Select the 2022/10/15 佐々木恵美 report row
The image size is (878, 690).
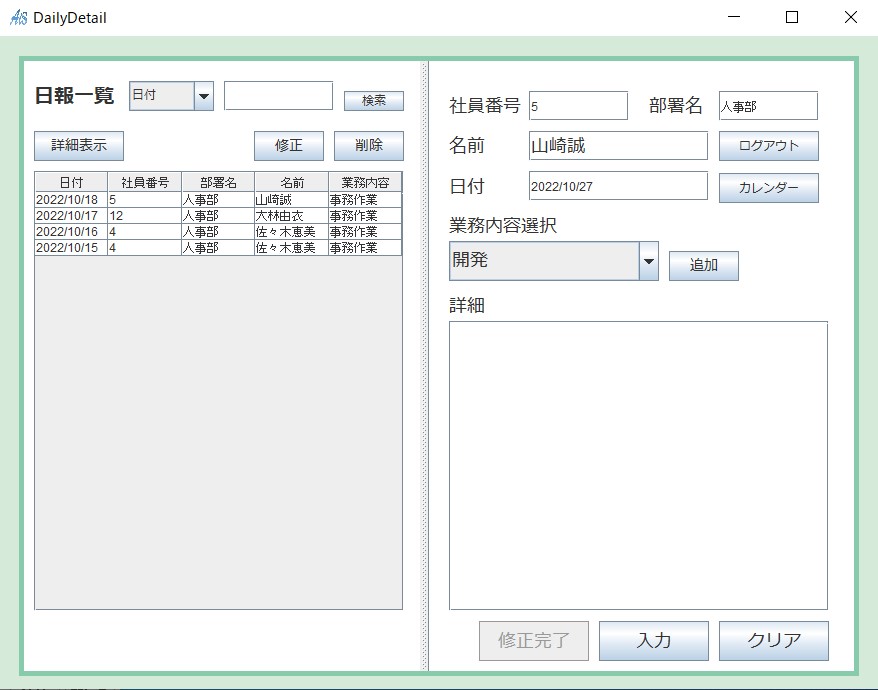[218, 248]
